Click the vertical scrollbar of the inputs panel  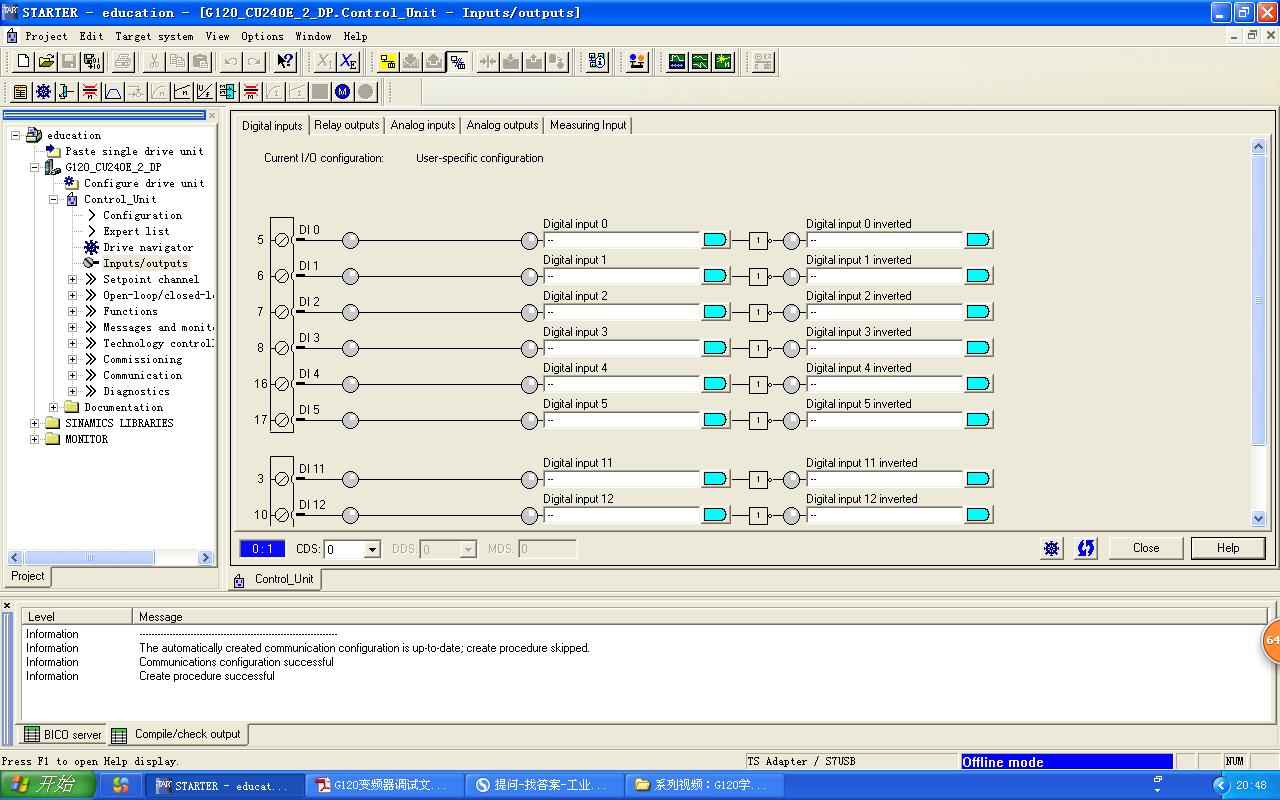point(1259,300)
